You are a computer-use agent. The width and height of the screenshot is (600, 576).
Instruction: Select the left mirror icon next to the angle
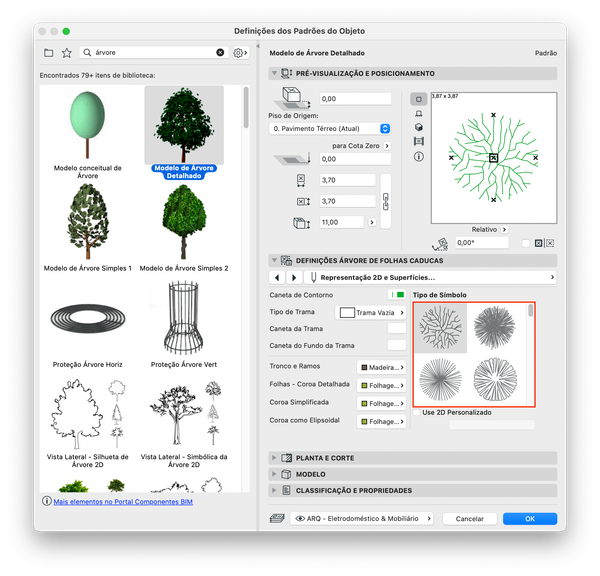click(538, 243)
